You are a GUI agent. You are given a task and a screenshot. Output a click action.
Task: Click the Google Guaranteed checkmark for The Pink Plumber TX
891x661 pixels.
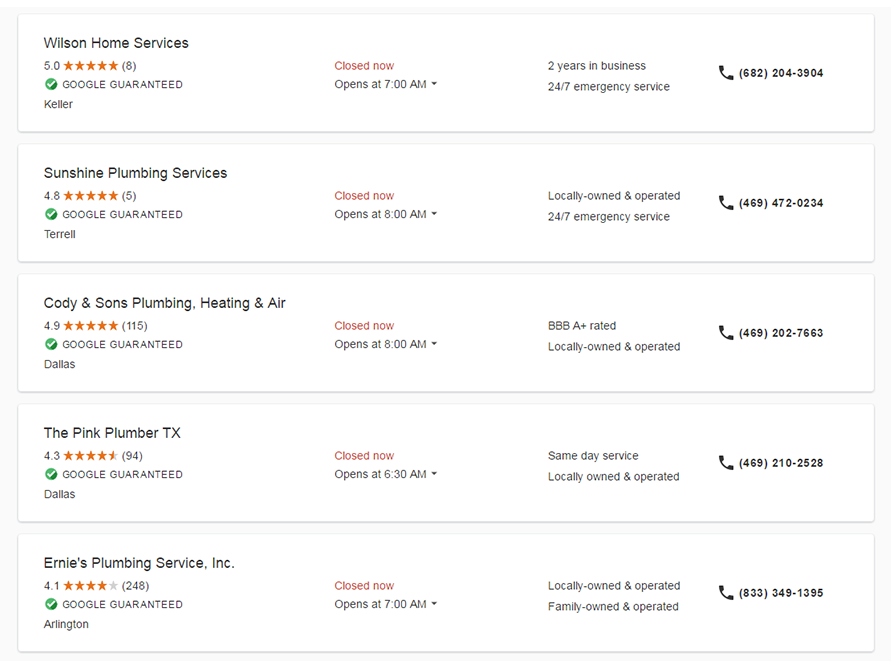click(x=51, y=474)
